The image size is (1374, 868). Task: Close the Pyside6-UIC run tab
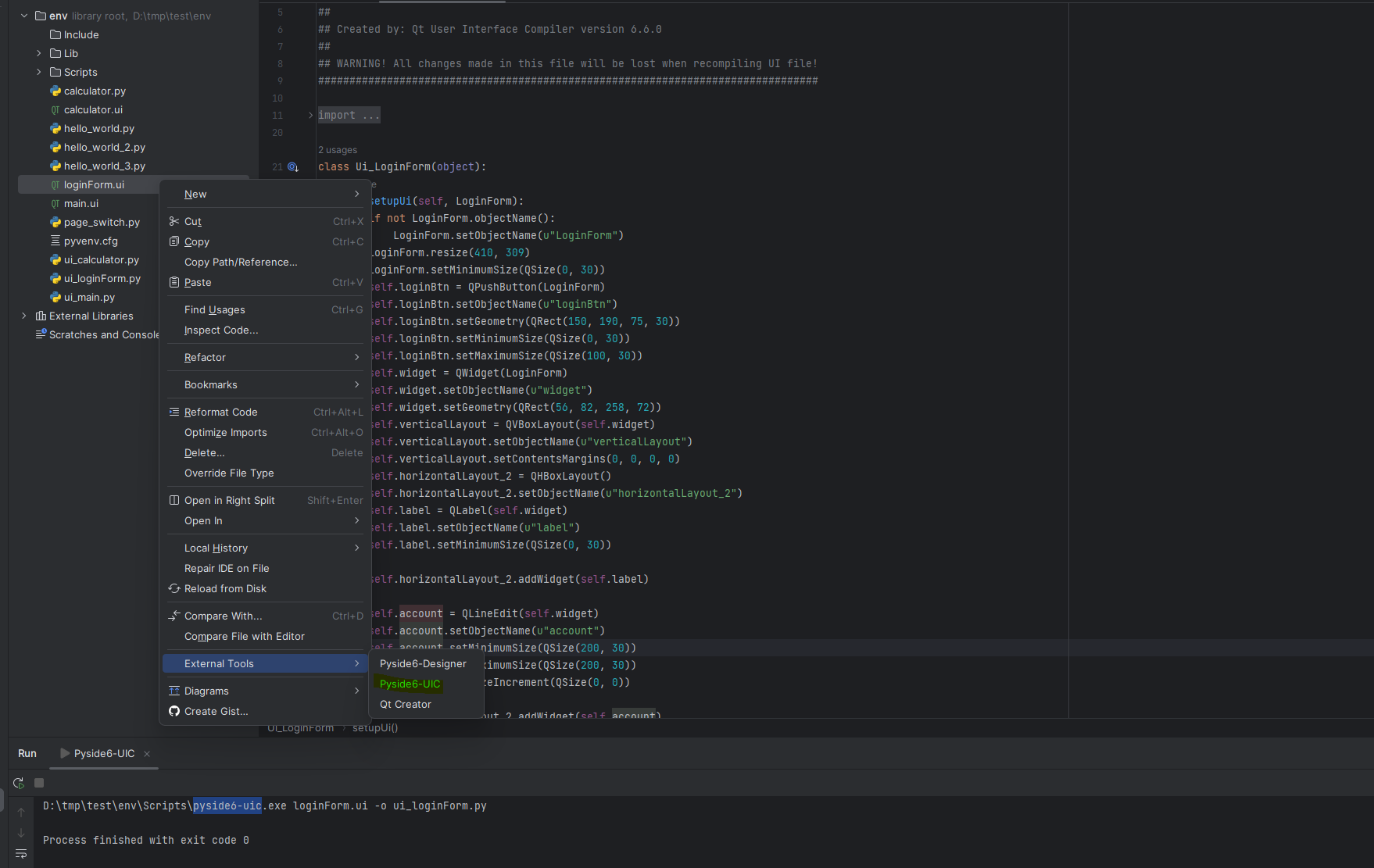pos(147,754)
